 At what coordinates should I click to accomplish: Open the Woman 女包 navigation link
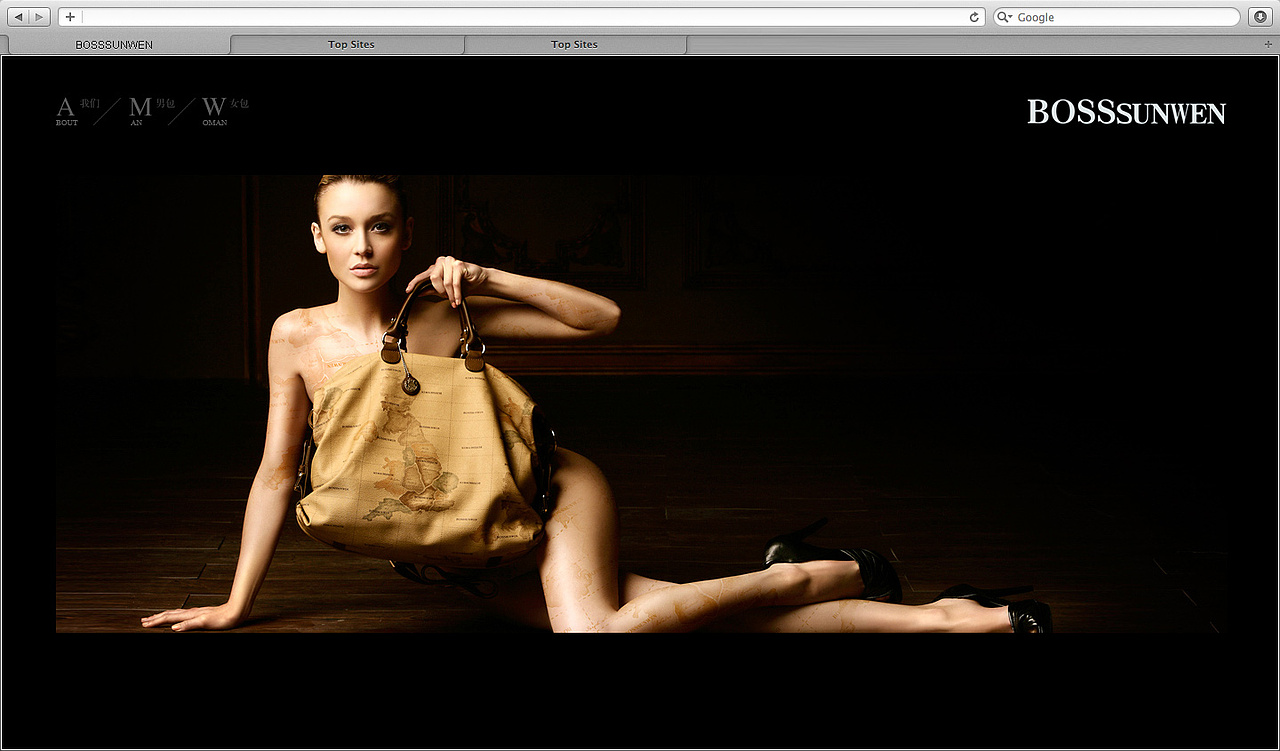pos(225,110)
